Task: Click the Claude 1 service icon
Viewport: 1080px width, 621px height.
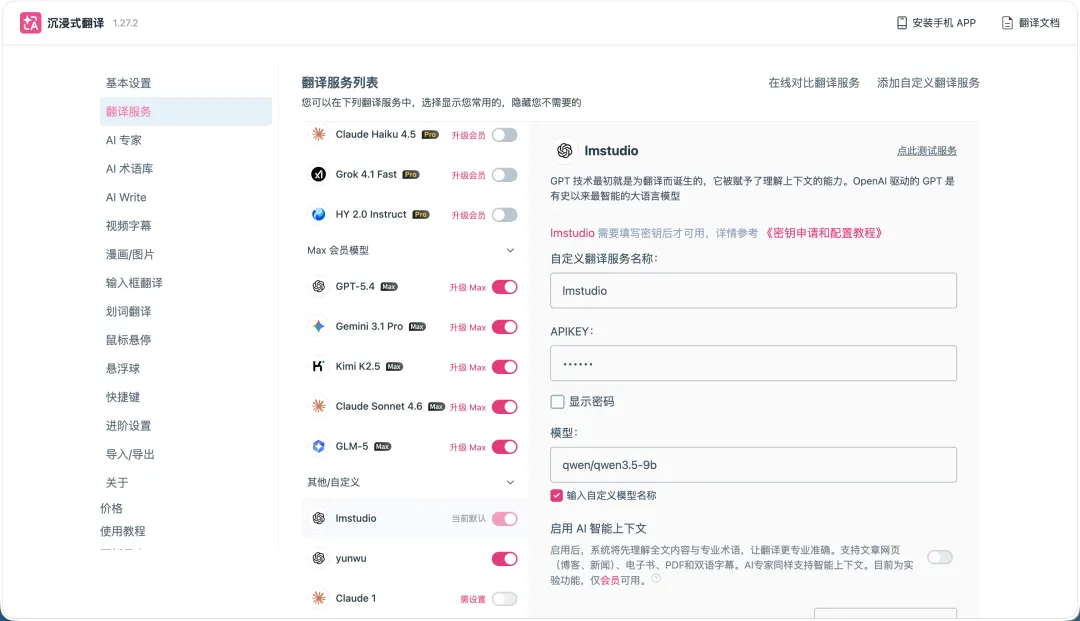Action: pyautogui.click(x=318, y=598)
